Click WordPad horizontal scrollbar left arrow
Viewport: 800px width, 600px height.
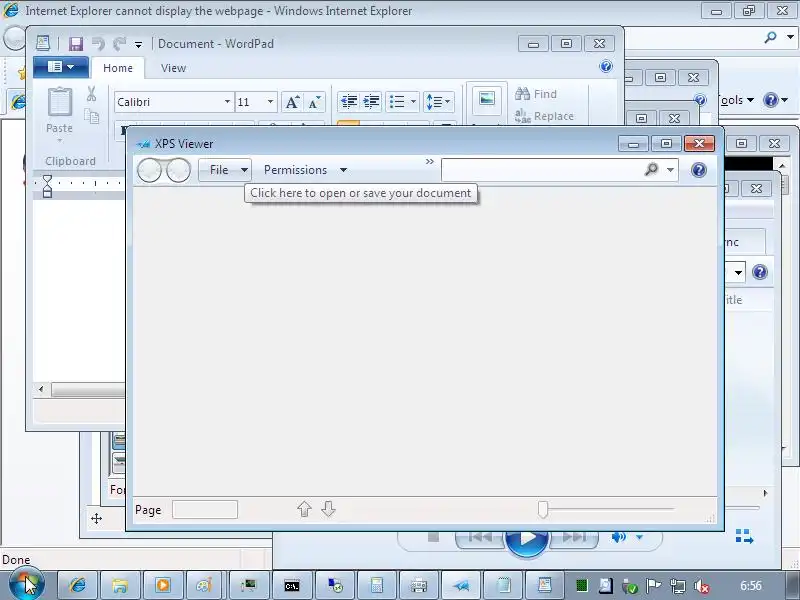(41, 390)
